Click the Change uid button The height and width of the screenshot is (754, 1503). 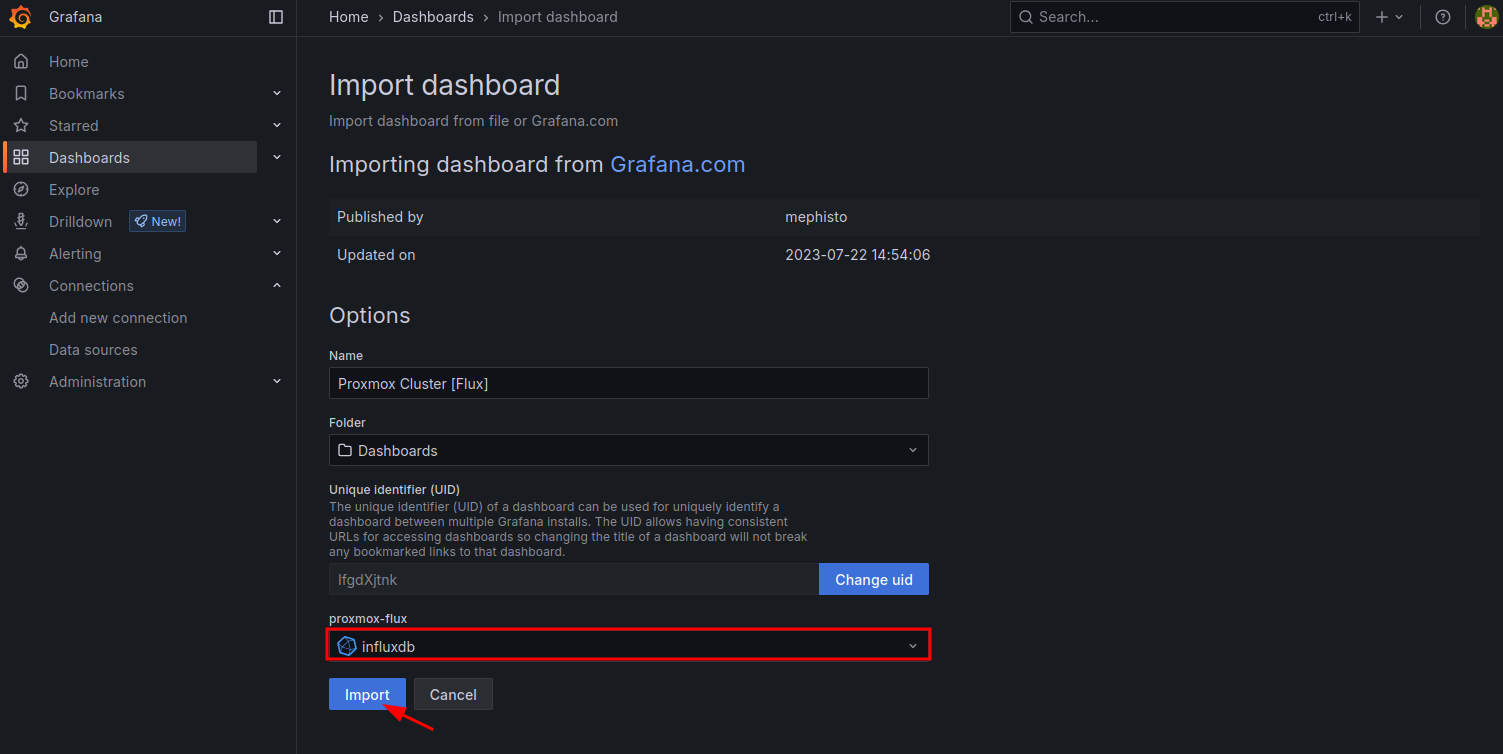tap(873, 579)
